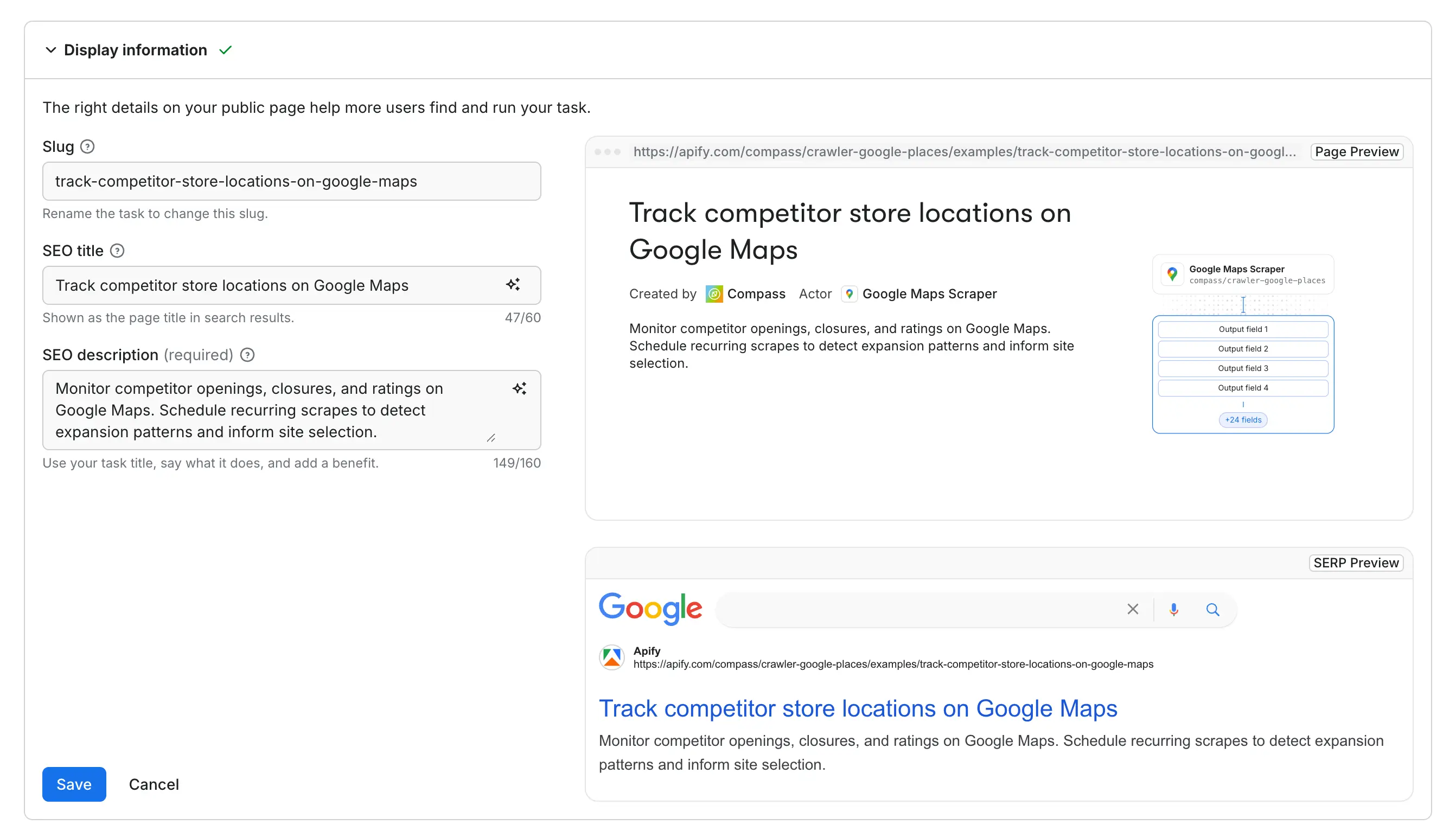
Task: Click the Compass avatar icon
Action: [713, 294]
